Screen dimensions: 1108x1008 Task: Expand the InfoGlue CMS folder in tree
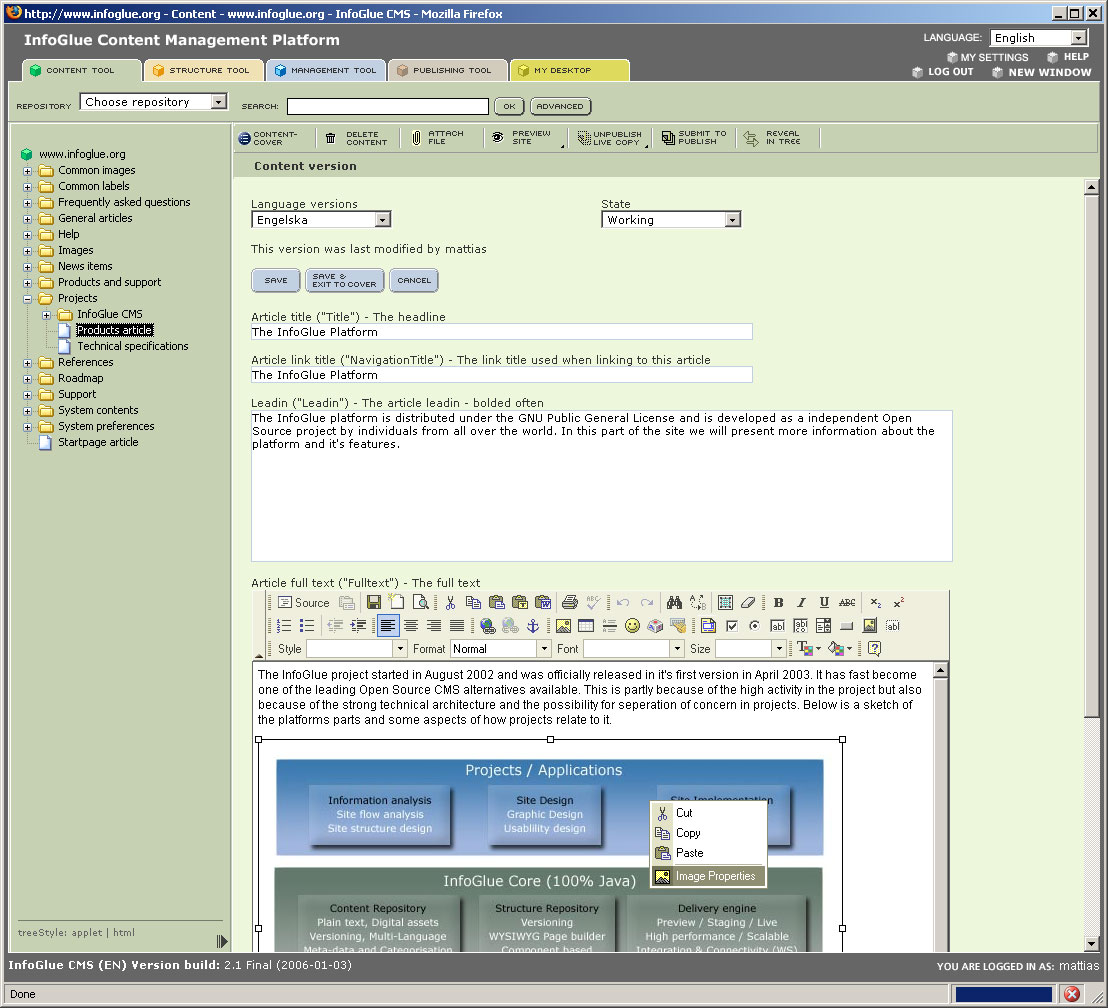(46, 315)
